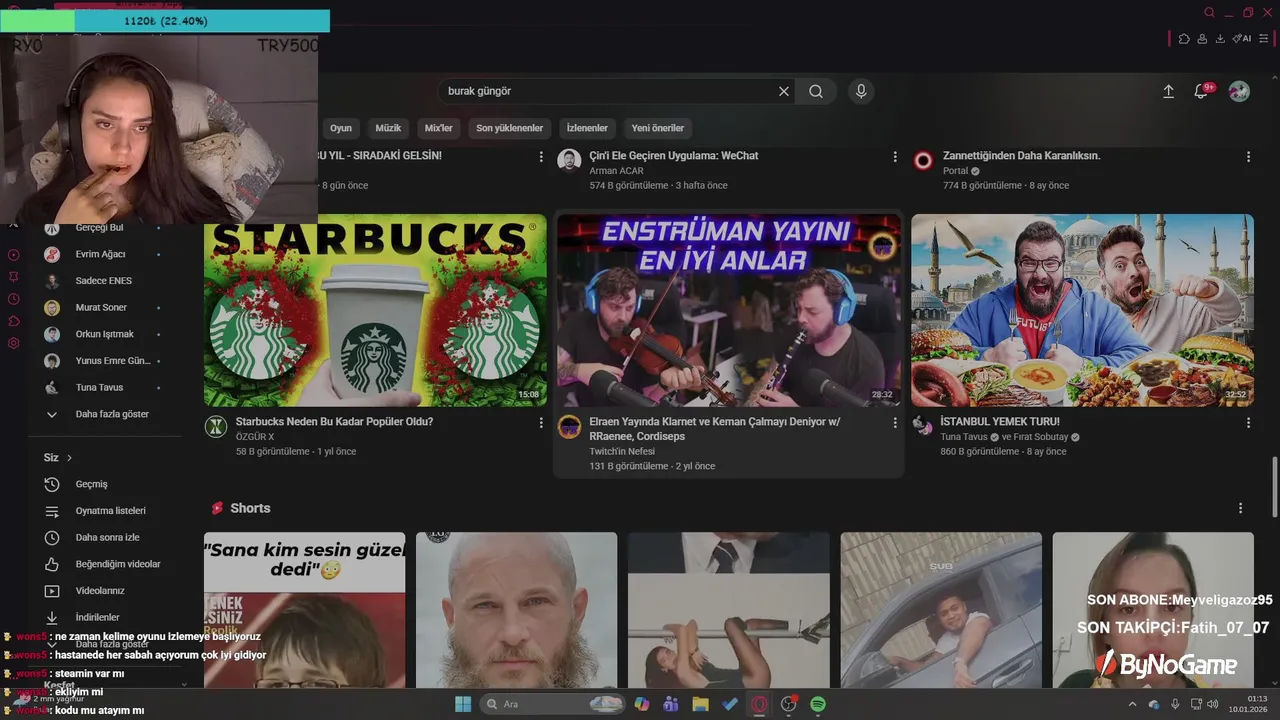The width and height of the screenshot is (1280, 720).
Task: Open the Starbucks video thumbnail
Action: click(375, 310)
